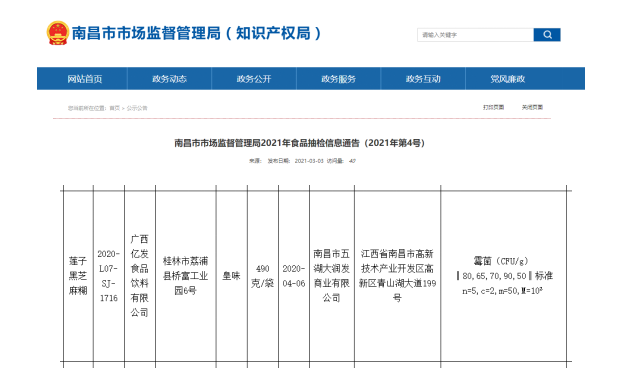Click the national emblem logo
Viewport: 626px width, 376px height.
point(57,33)
